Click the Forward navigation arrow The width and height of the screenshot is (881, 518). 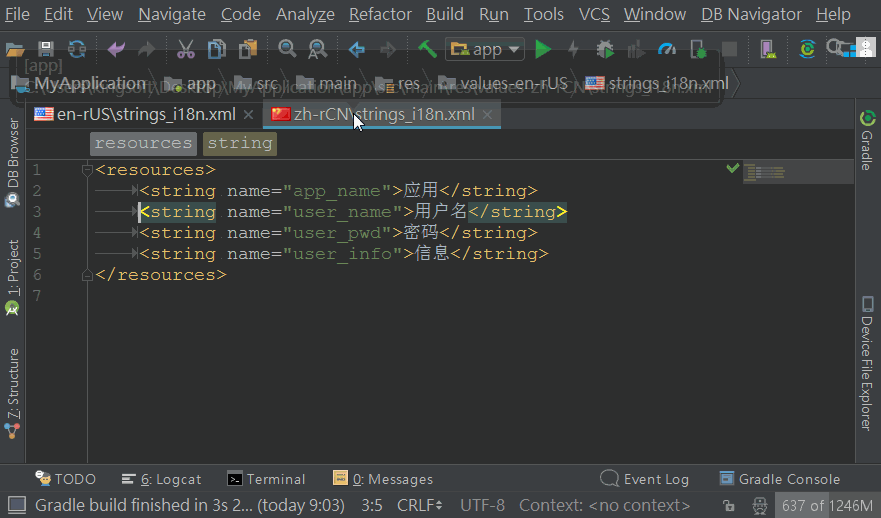(388, 49)
